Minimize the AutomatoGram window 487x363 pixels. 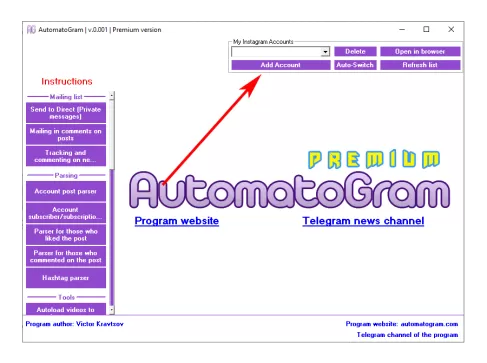coord(402,29)
